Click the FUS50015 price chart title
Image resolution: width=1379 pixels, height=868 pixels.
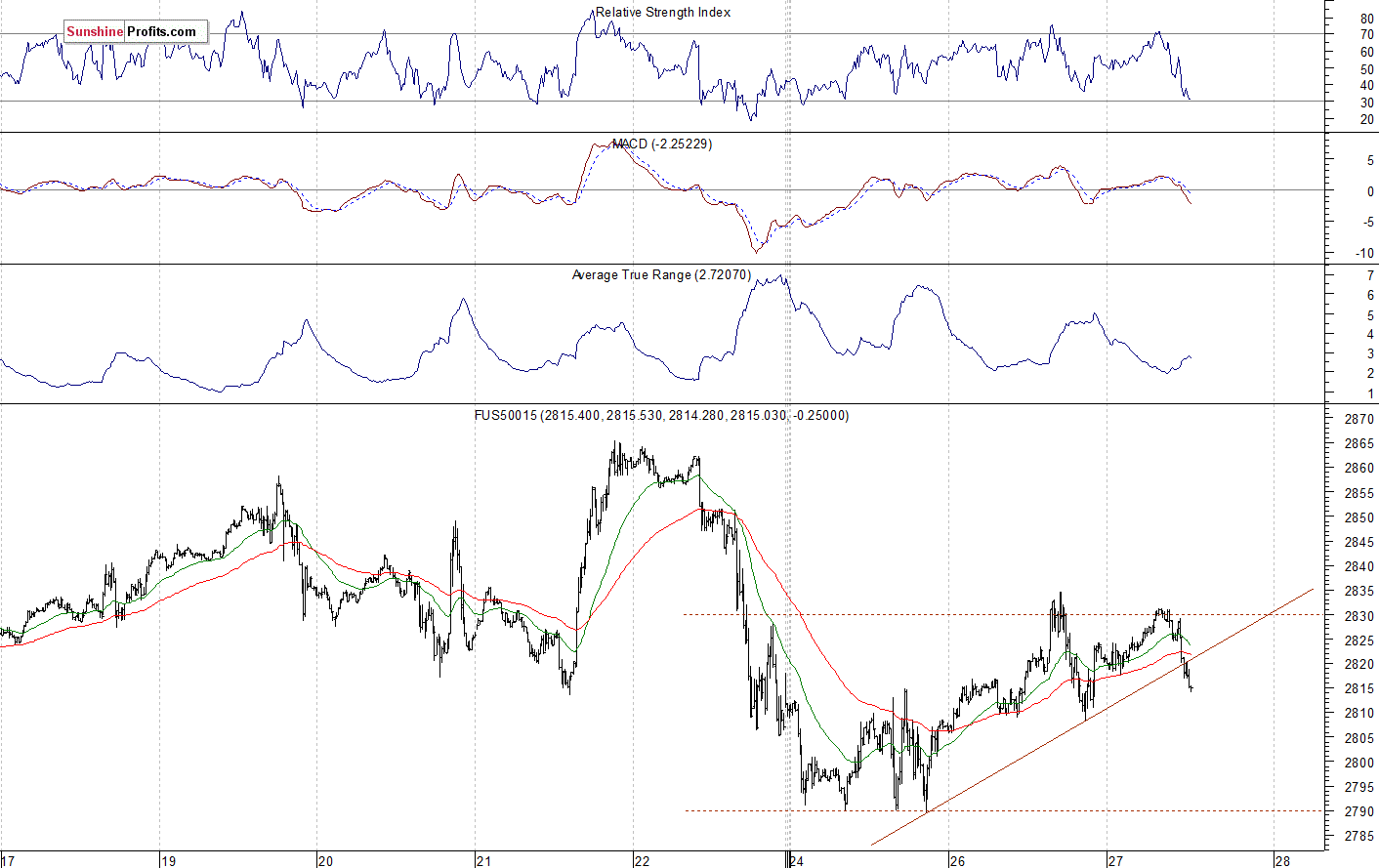pos(662,416)
